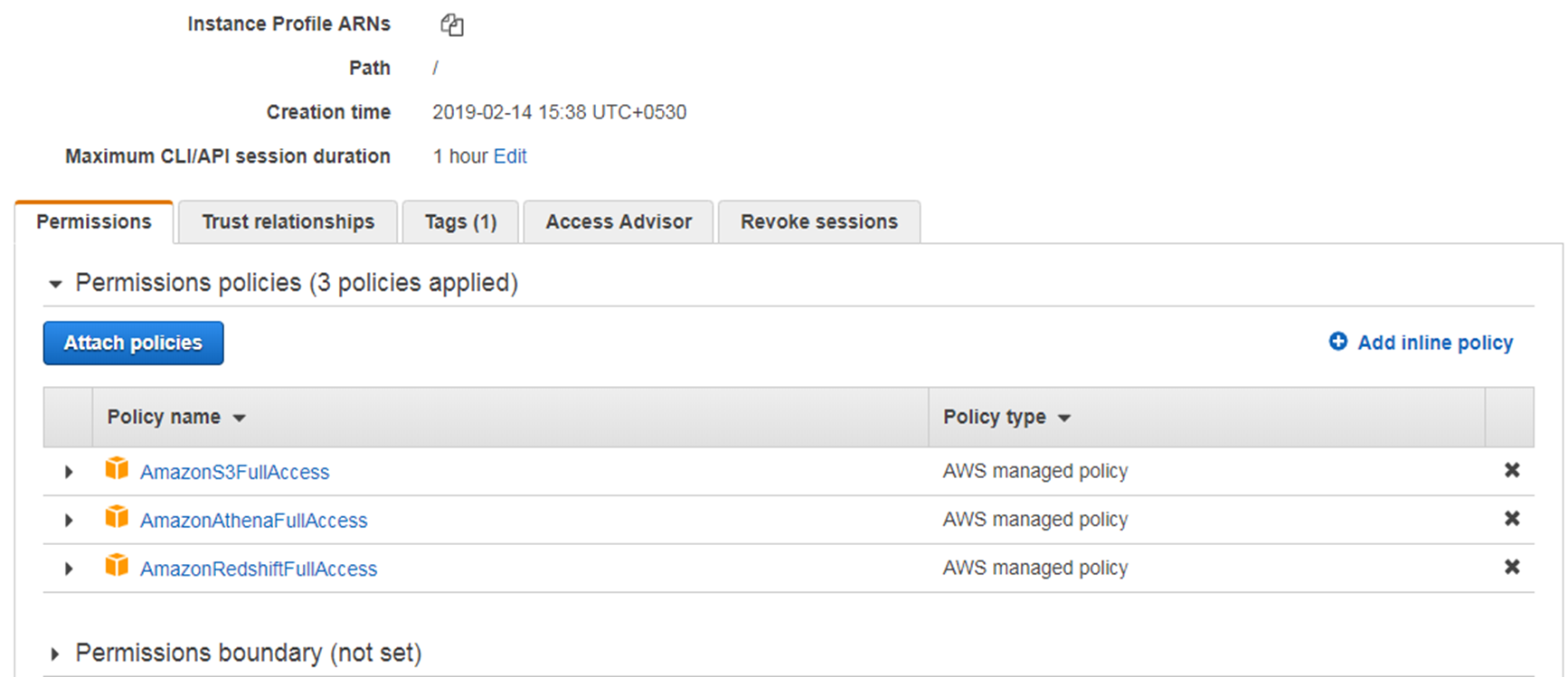
Task: Expand the AmazonRedshiftFullAccess row arrow
Action: (x=69, y=569)
